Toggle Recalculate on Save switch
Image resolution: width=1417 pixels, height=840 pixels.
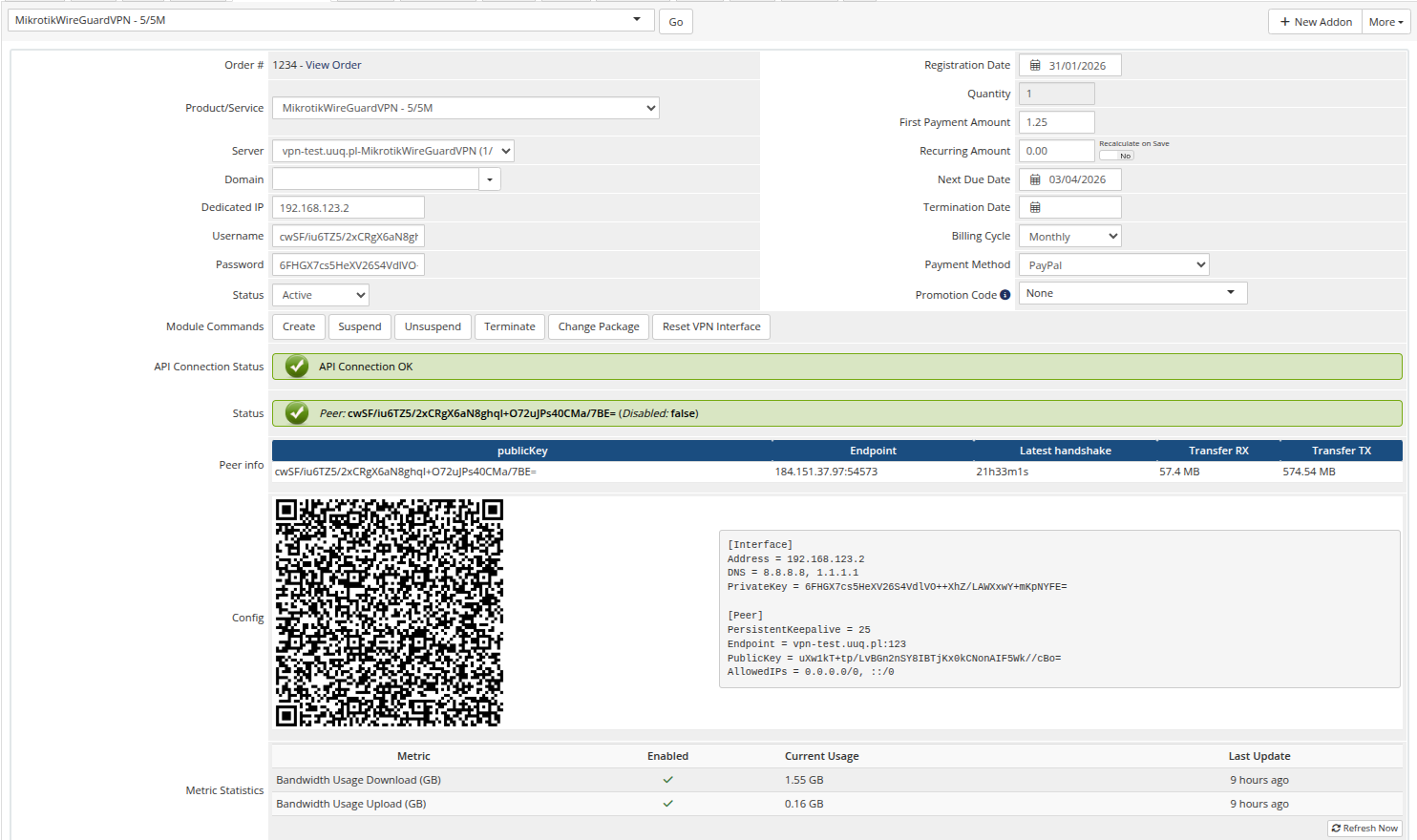[x=1116, y=154]
